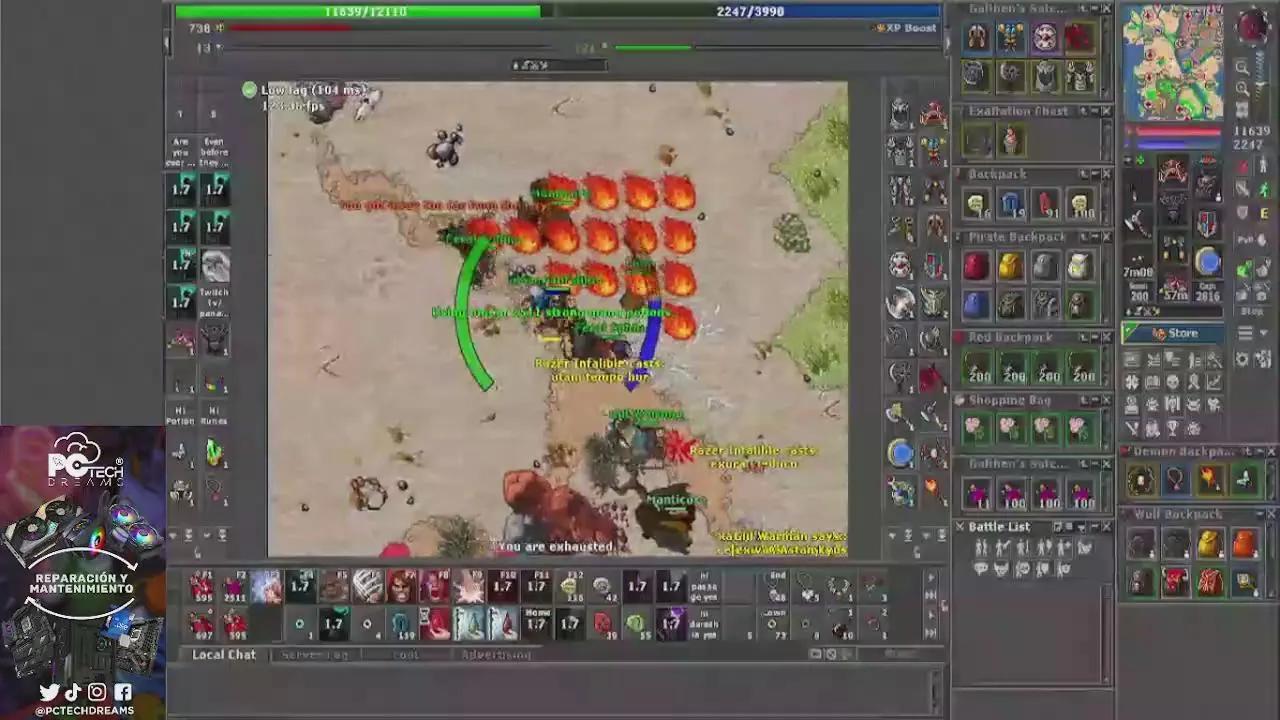Minimize the Shopping Bag container
The image size is (1280, 720).
(x=1094, y=400)
